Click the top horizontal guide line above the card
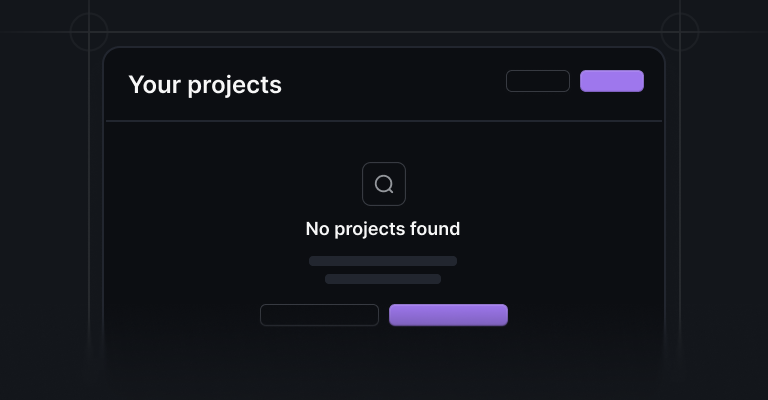This screenshot has height=400, width=768. [x=384, y=32]
